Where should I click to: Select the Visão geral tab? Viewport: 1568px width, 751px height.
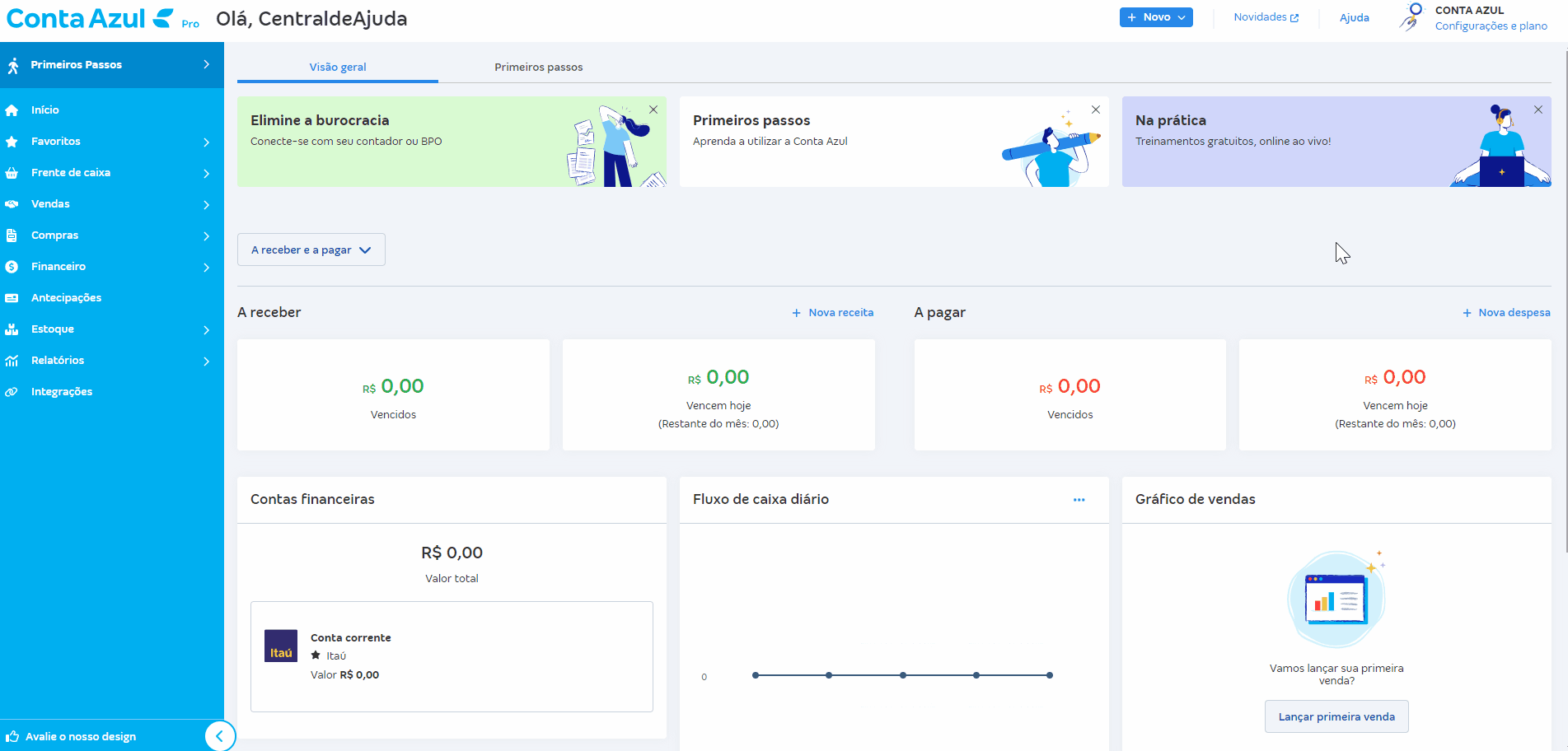(338, 68)
